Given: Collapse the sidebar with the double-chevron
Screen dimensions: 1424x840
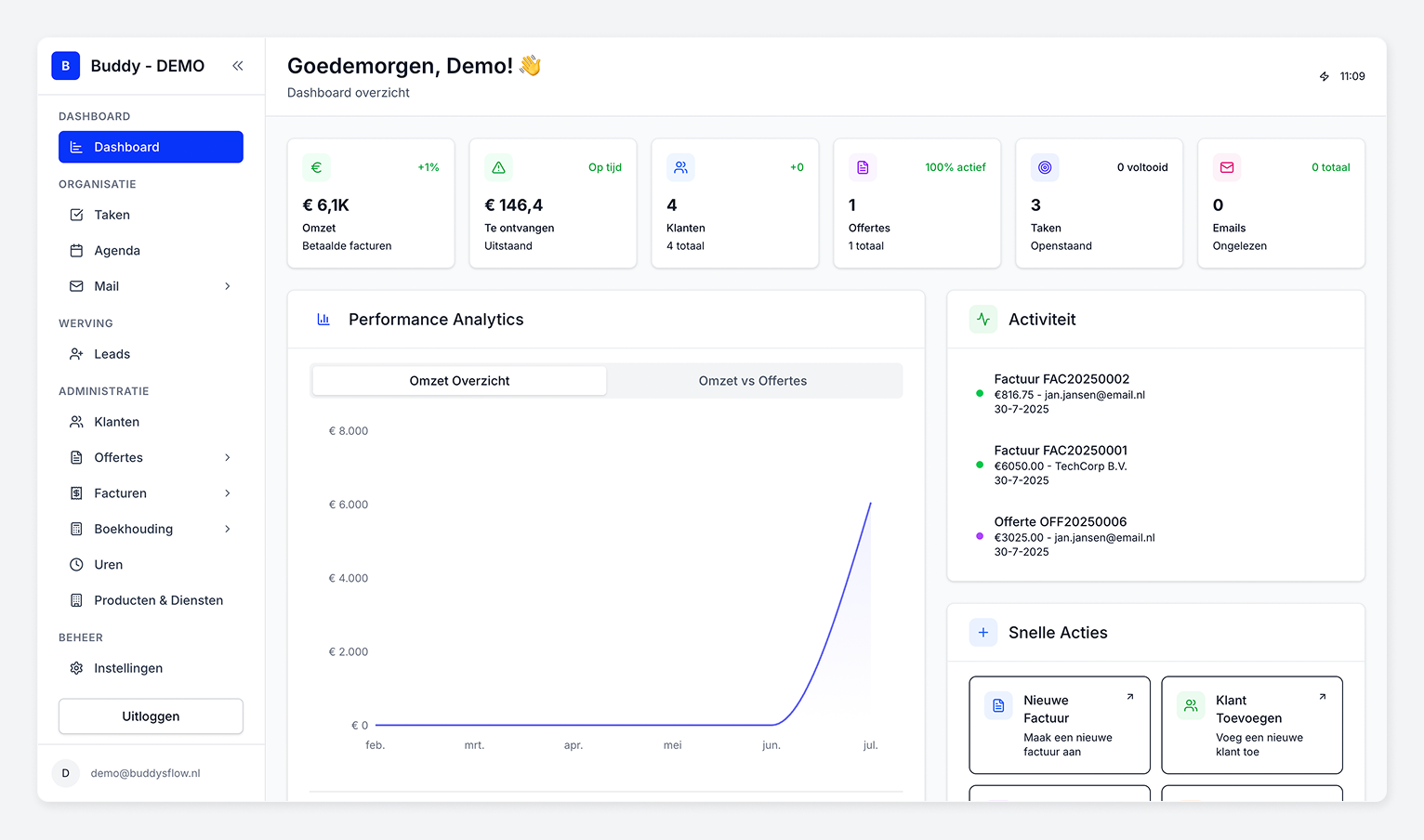Looking at the screenshot, I should (x=237, y=66).
